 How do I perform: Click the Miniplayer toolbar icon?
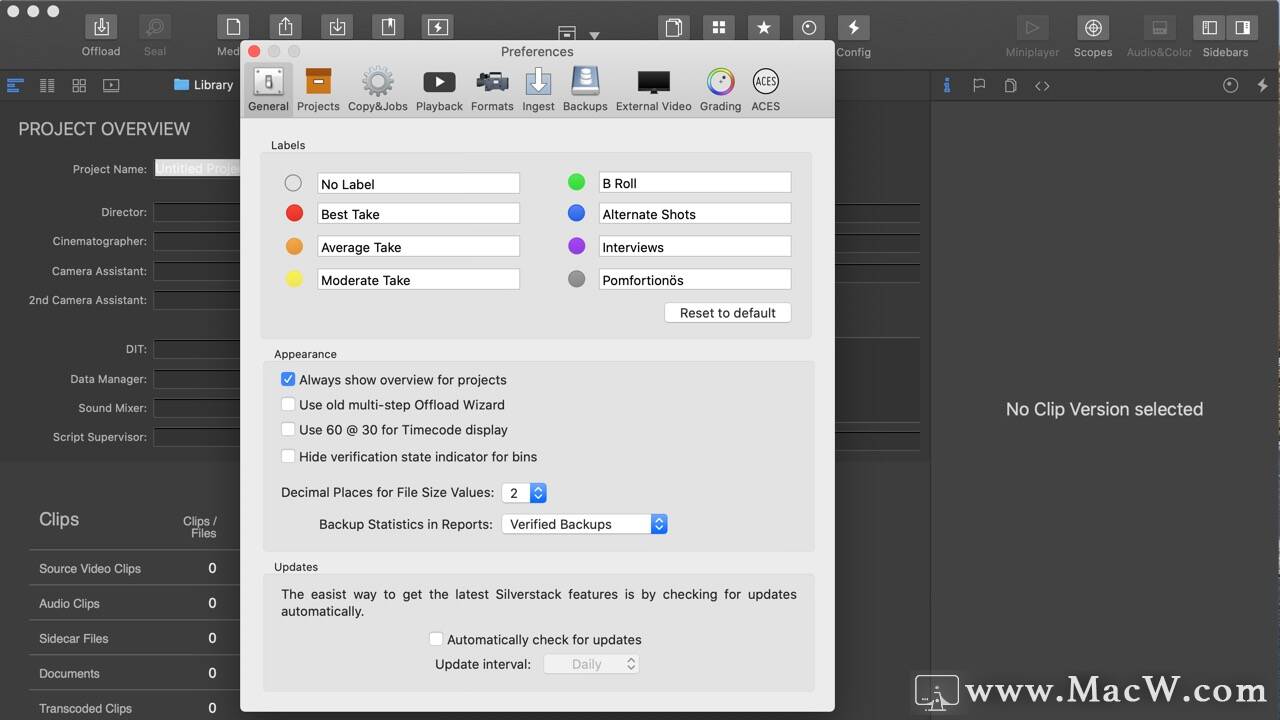[1032, 28]
